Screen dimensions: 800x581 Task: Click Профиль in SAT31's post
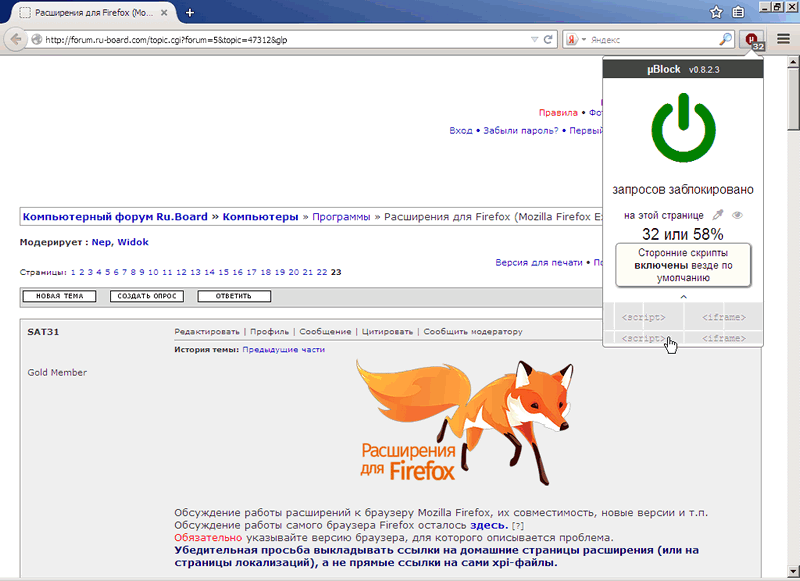[269, 332]
